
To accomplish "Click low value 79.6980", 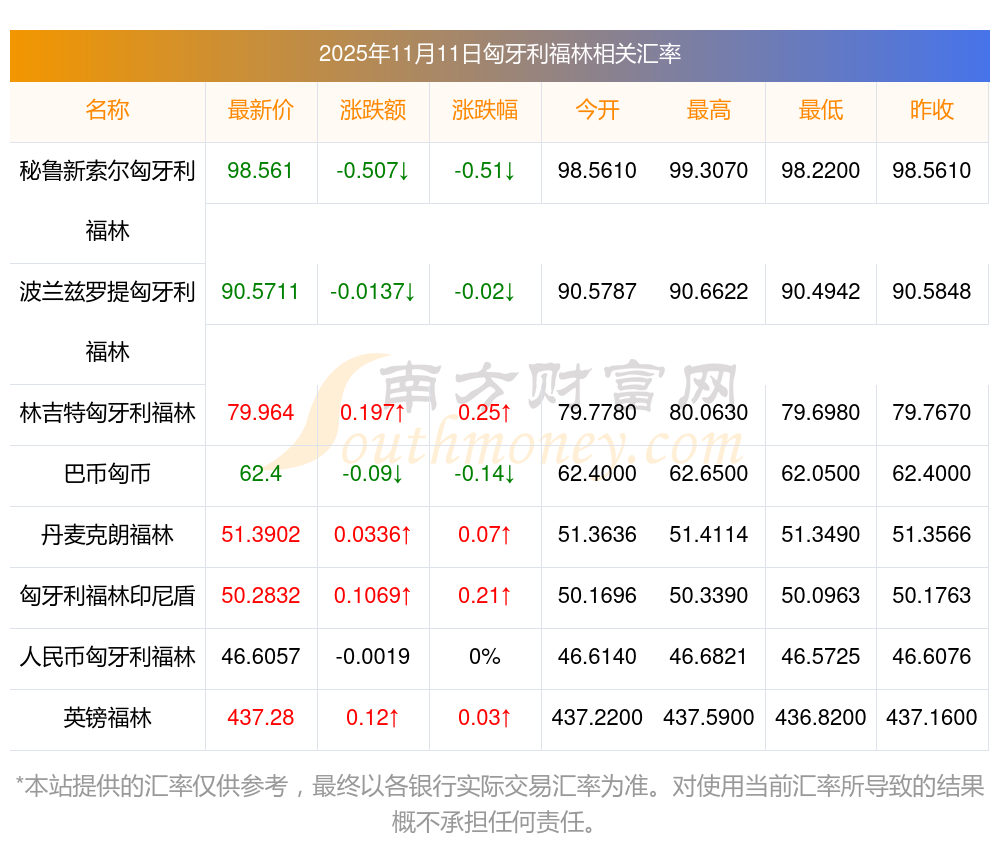I will [821, 413].
